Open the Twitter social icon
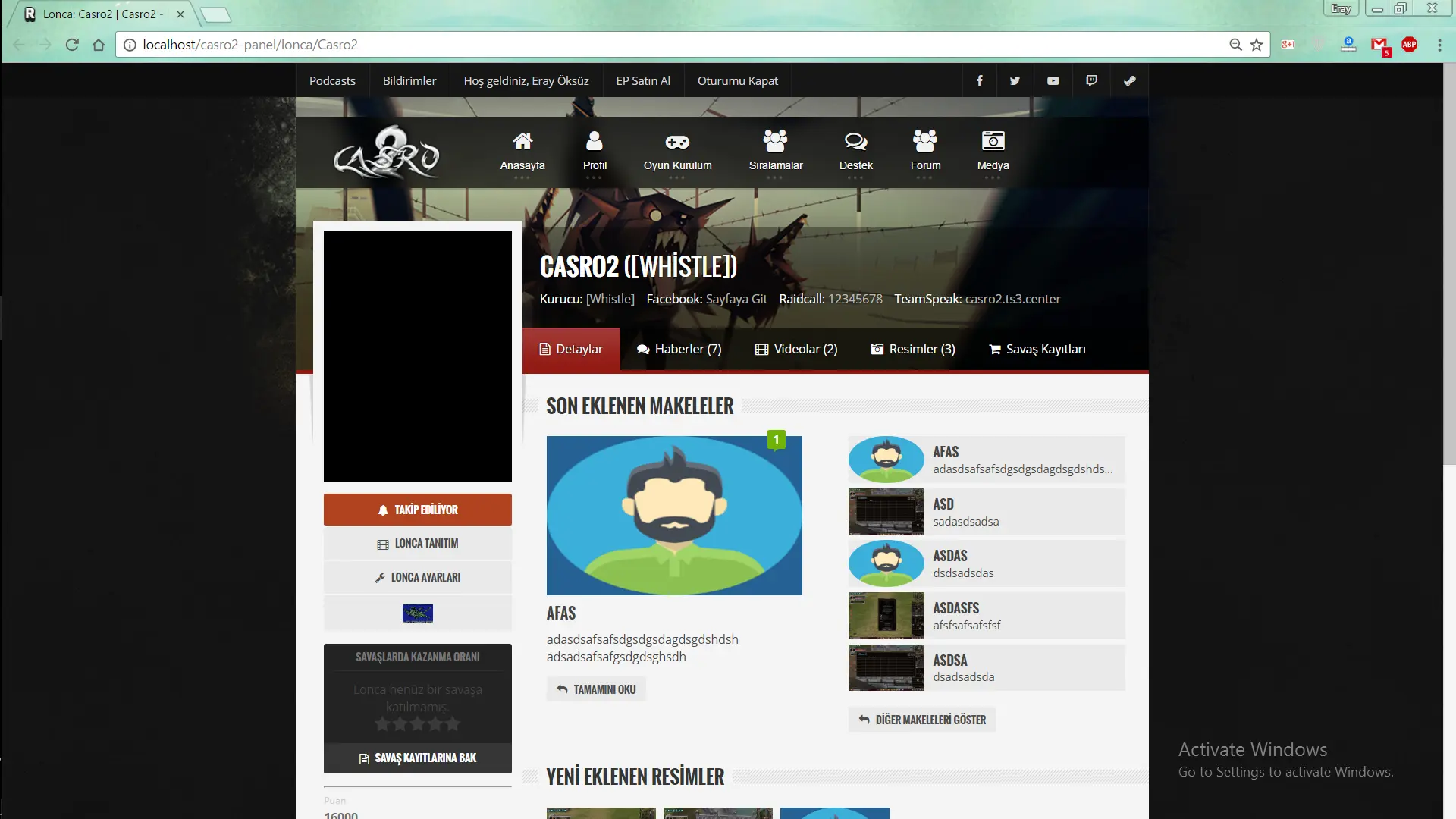The height and width of the screenshot is (819, 1456). pyautogui.click(x=1015, y=80)
